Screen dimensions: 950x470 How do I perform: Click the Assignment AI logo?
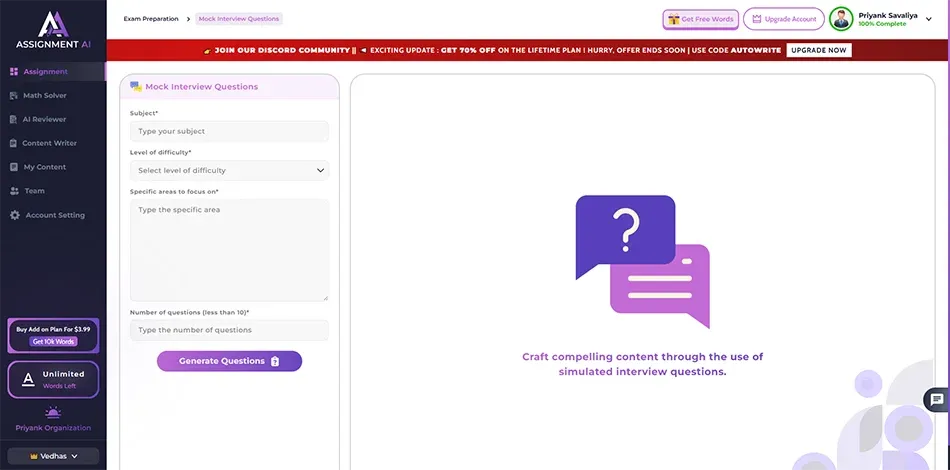point(52,28)
